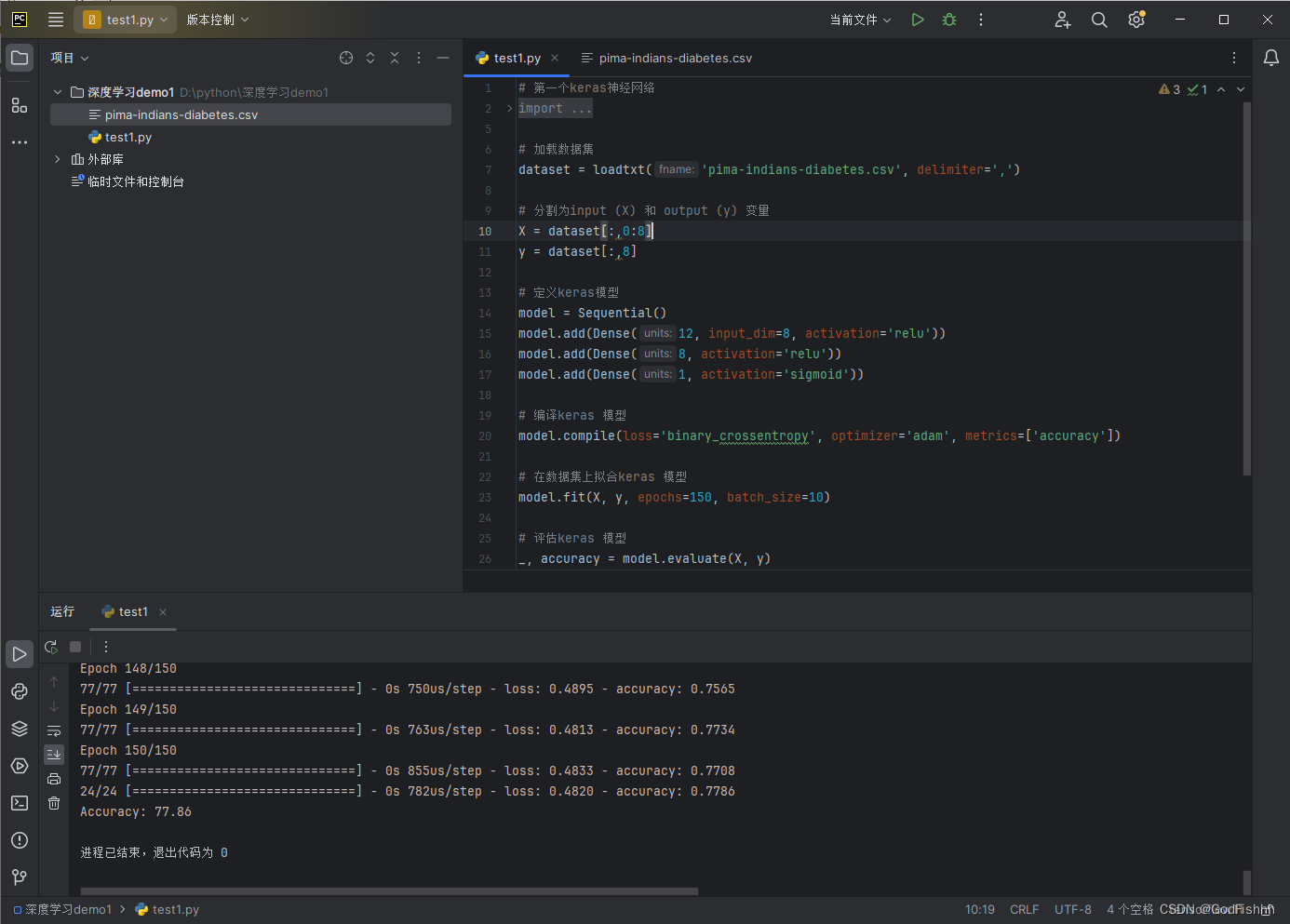Toggle scroll to end in the run console
Image resolution: width=1290 pixels, height=924 pixels.
point(54,755)
